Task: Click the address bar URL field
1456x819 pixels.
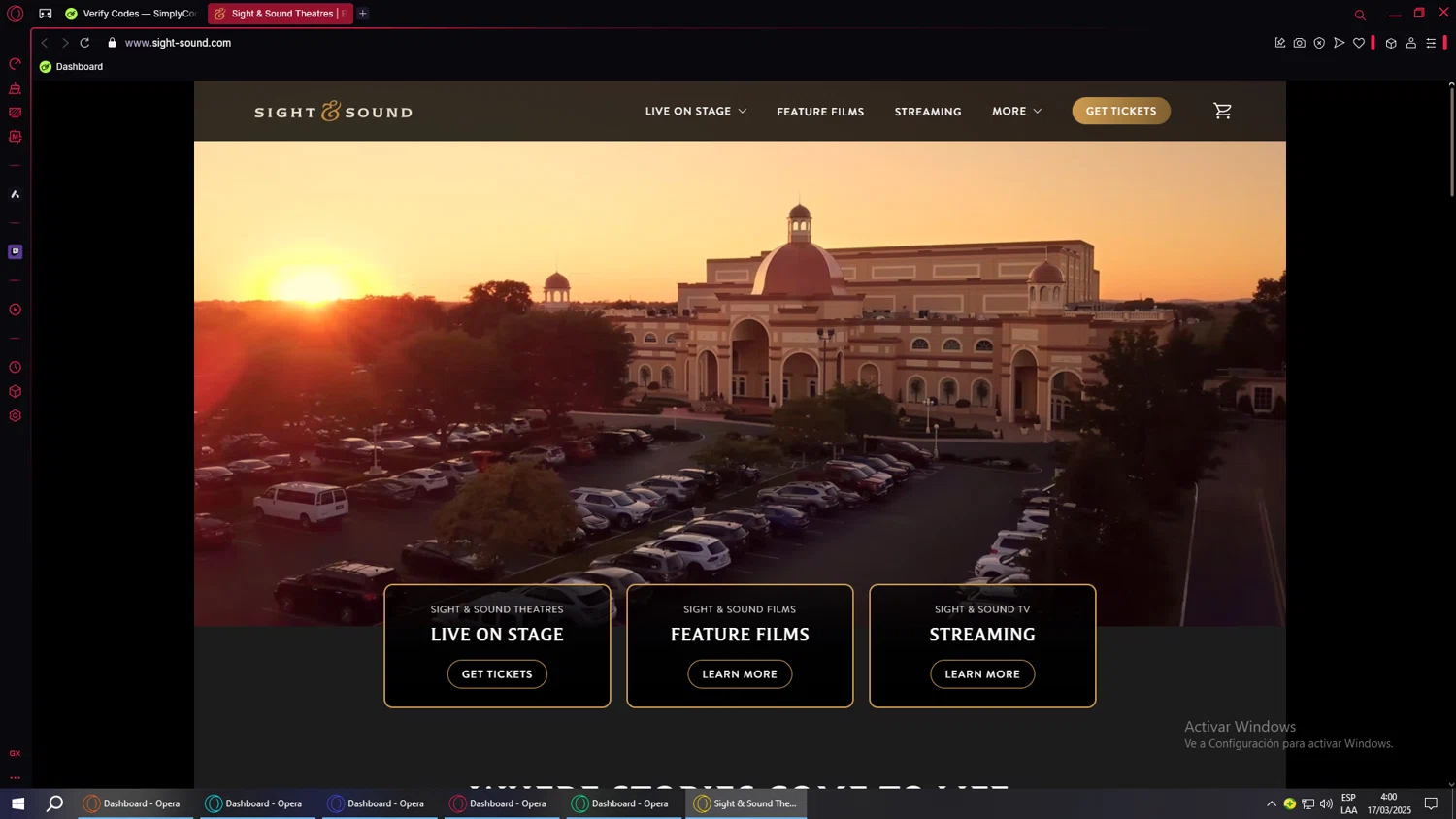Action: coord(679,43)
